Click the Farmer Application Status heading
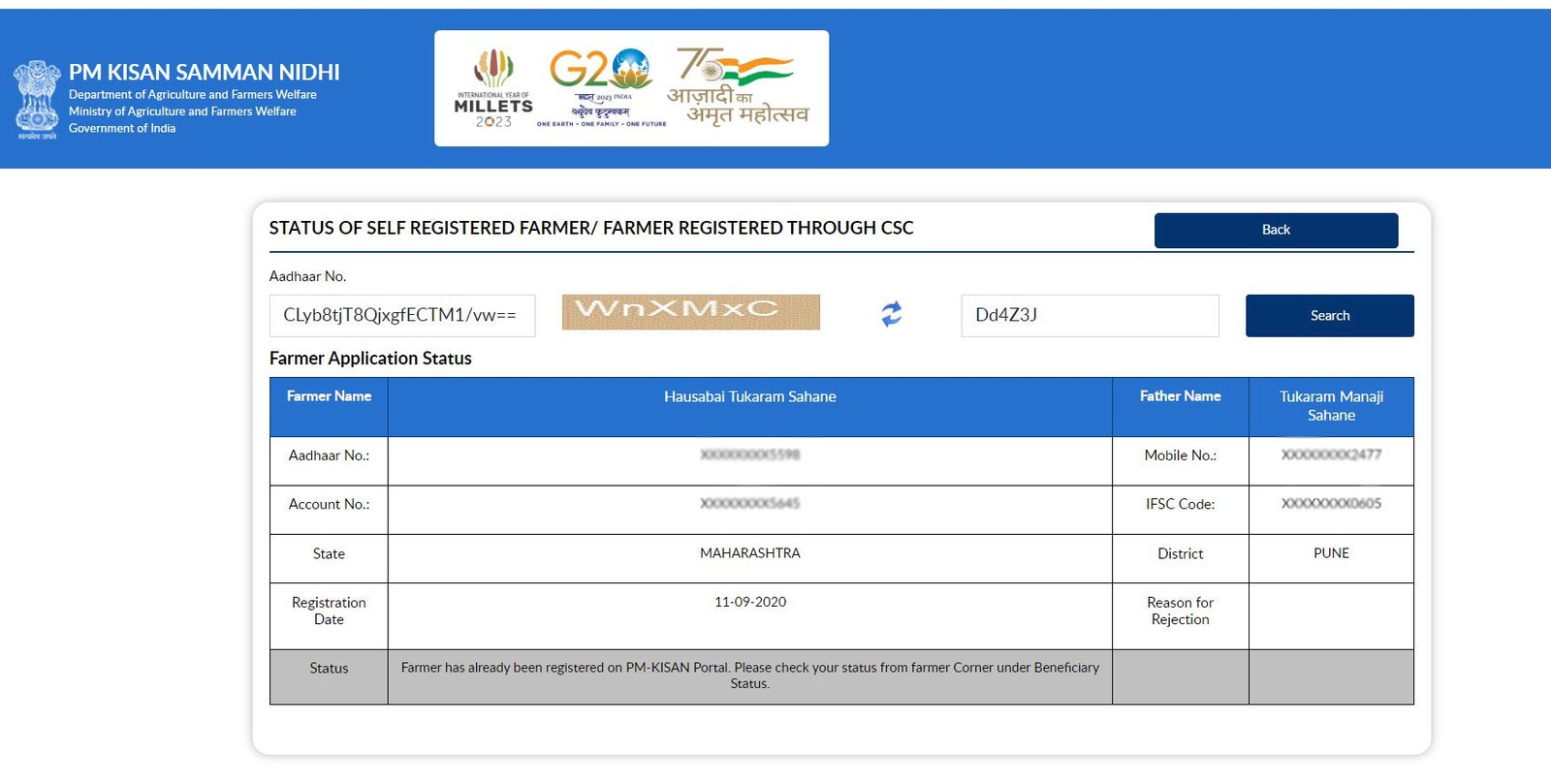Screen dimensions: 1551x784 pos(370,359)
